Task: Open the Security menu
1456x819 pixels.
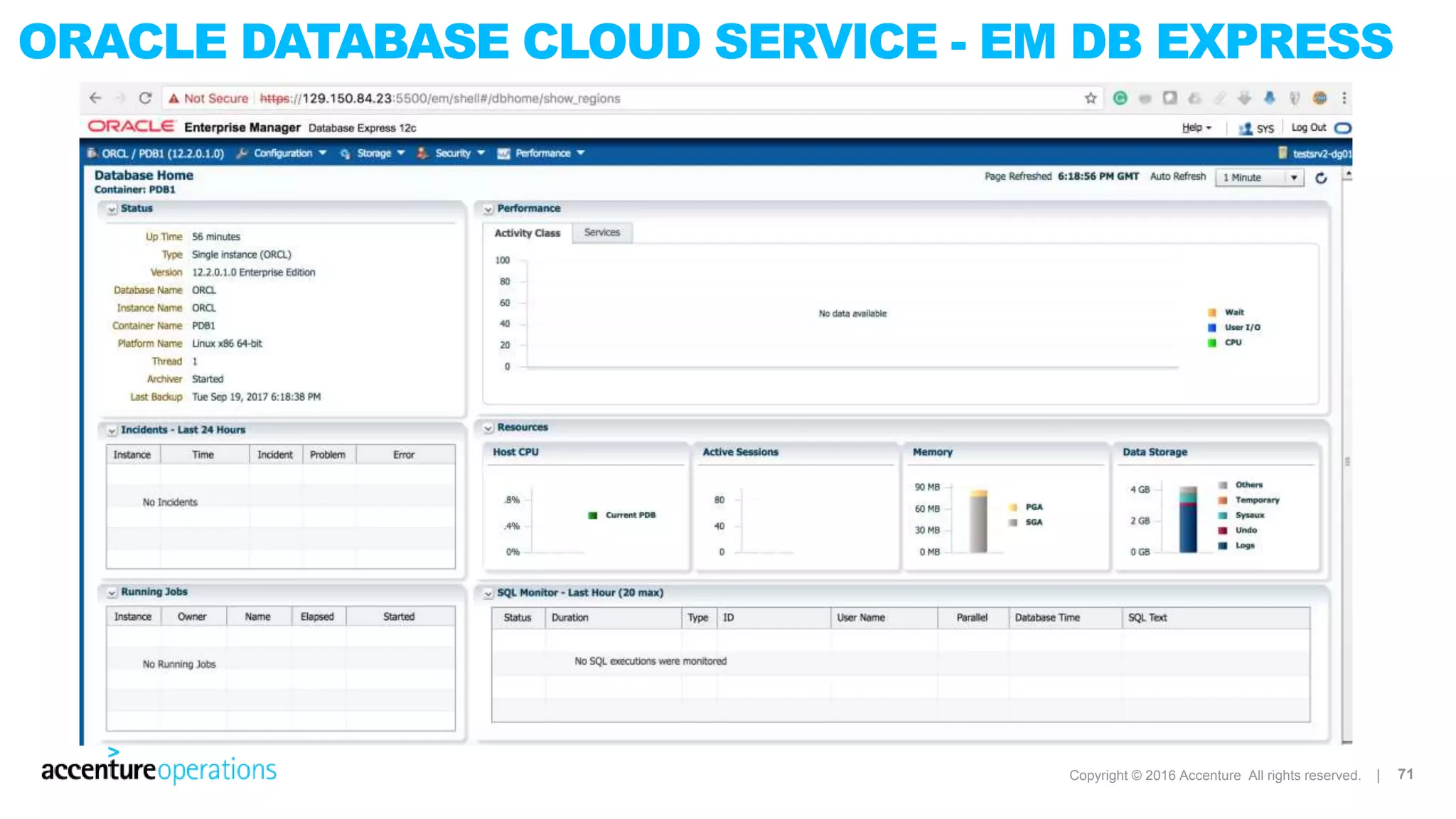Action: [460, 154]
